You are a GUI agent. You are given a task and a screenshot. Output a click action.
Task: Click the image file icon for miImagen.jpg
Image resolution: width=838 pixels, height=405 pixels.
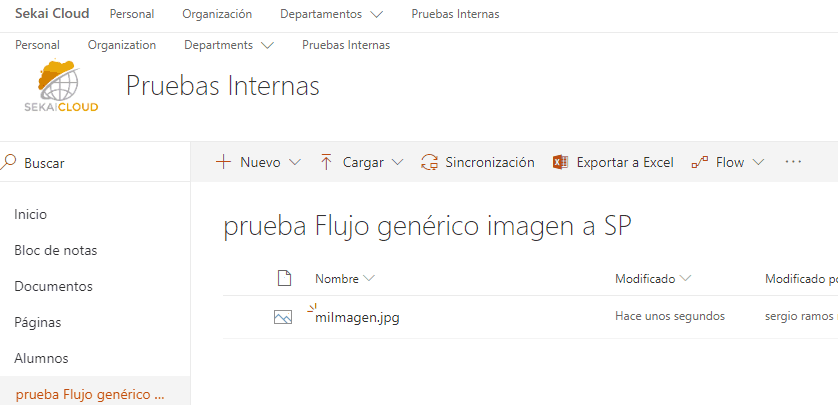283,317
